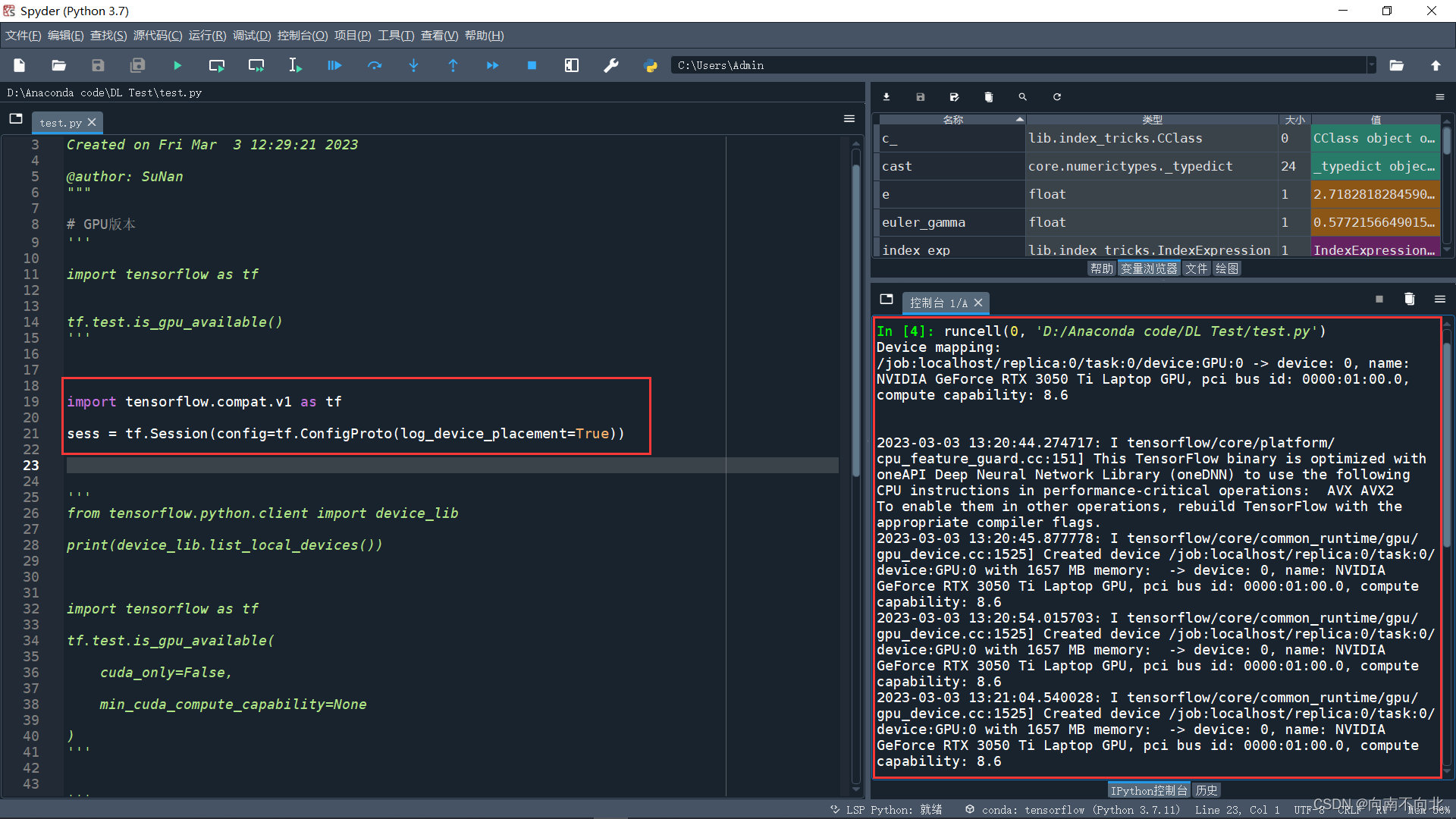Switch to the 变量浏览器 tab
This screenshot has width=1456, height=819.
(1149, 268)
